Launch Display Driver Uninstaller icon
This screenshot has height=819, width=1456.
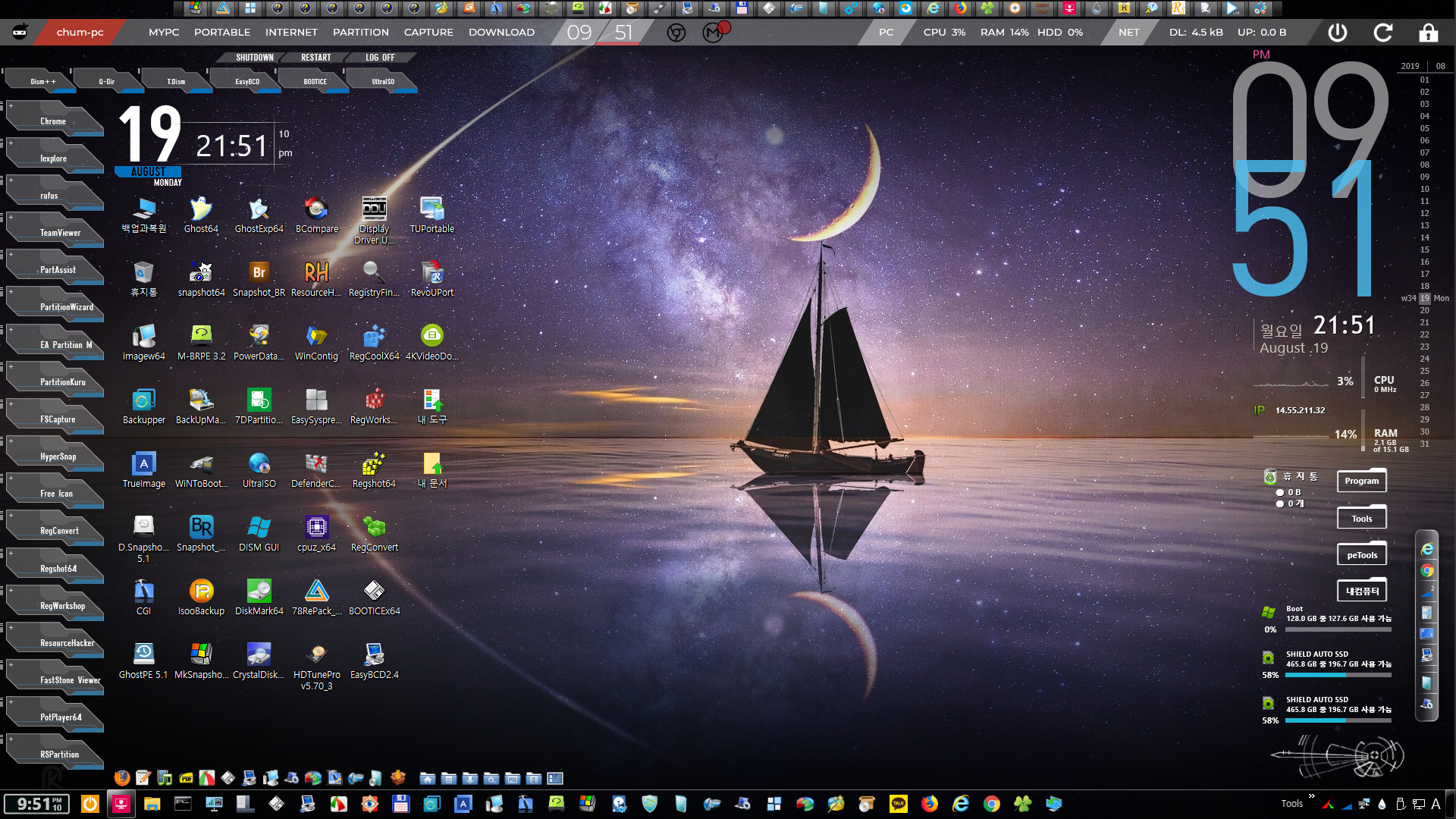pos(374,220)
